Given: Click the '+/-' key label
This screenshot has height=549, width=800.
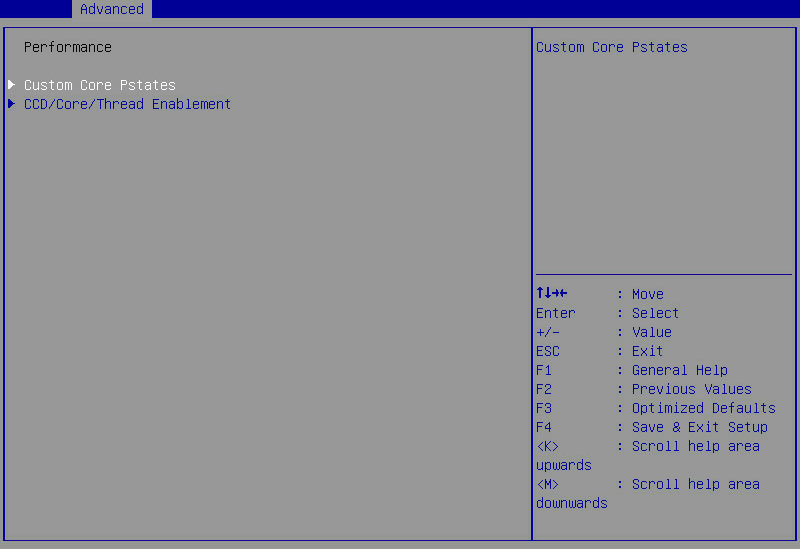Looking at the screenshot, I should 548,332.
